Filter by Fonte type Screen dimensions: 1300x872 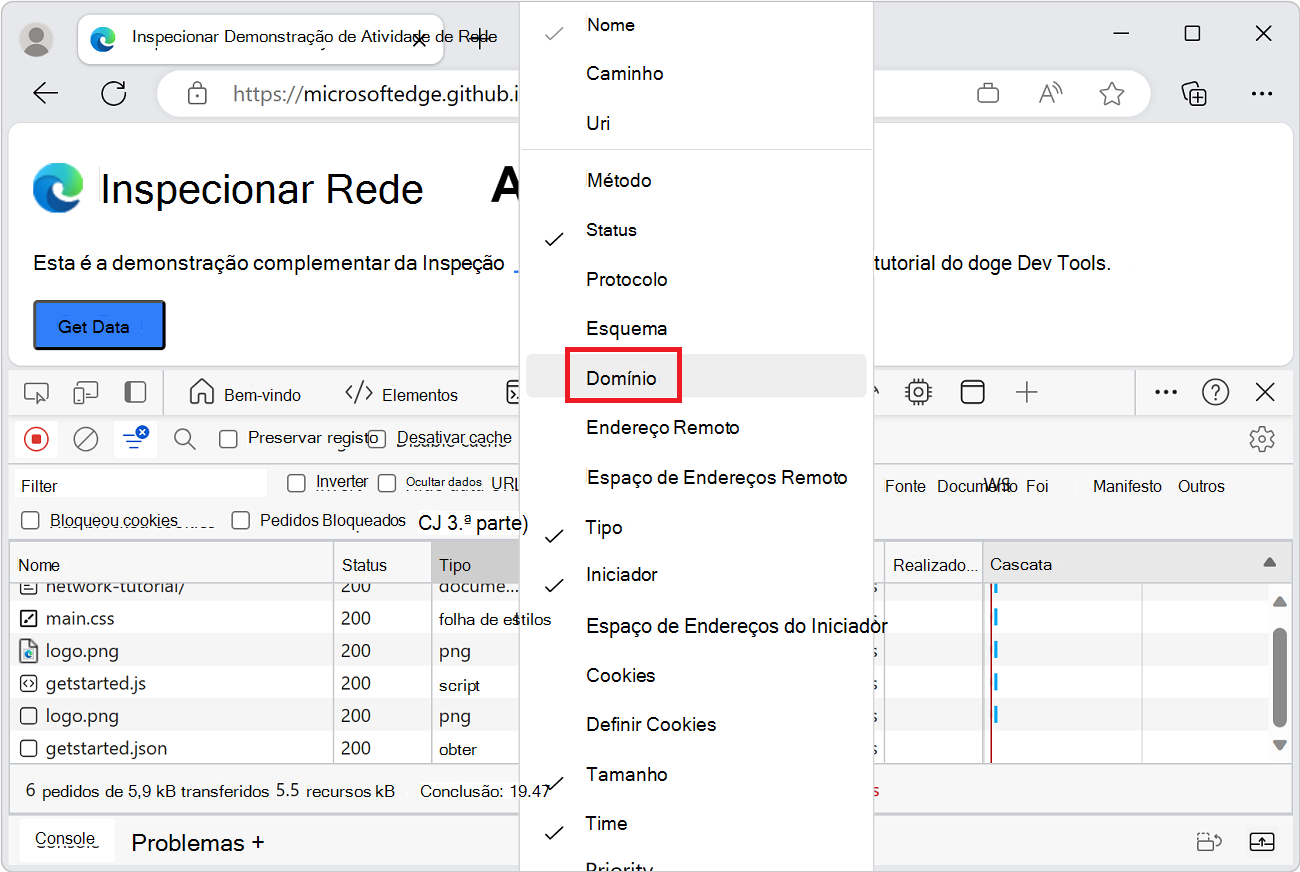click(x=905, y=486)
